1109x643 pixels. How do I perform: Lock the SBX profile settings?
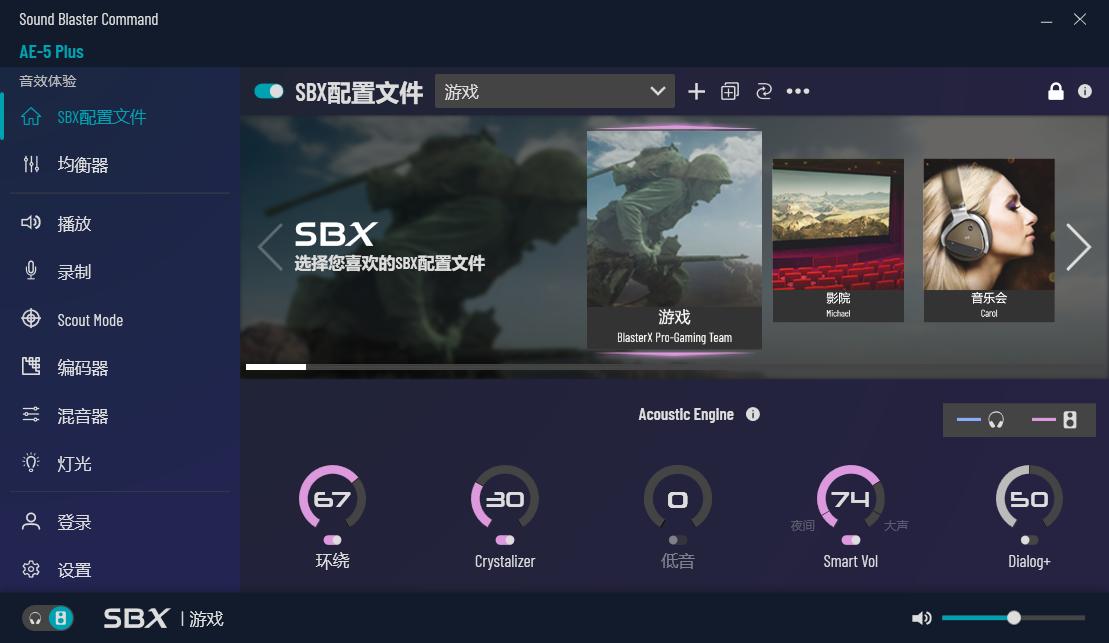coord(1056,91)
